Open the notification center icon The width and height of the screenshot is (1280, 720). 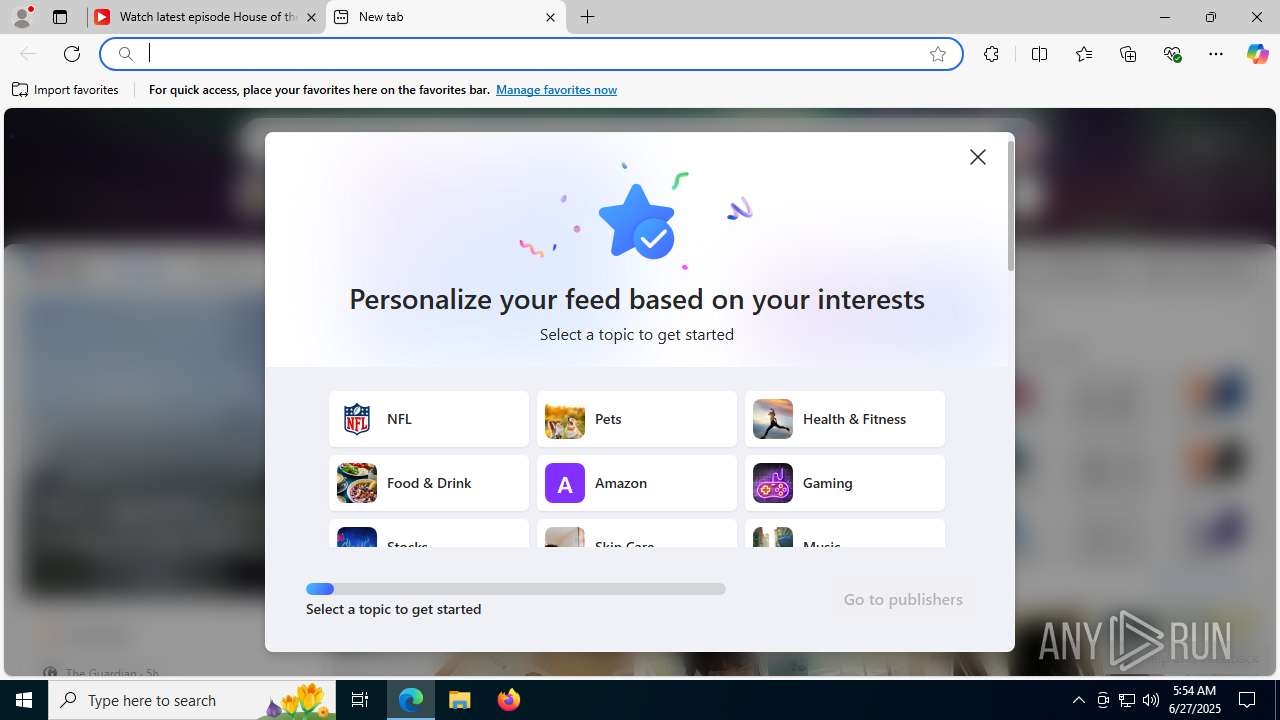pyautogui.click(x=1248, y=700)
